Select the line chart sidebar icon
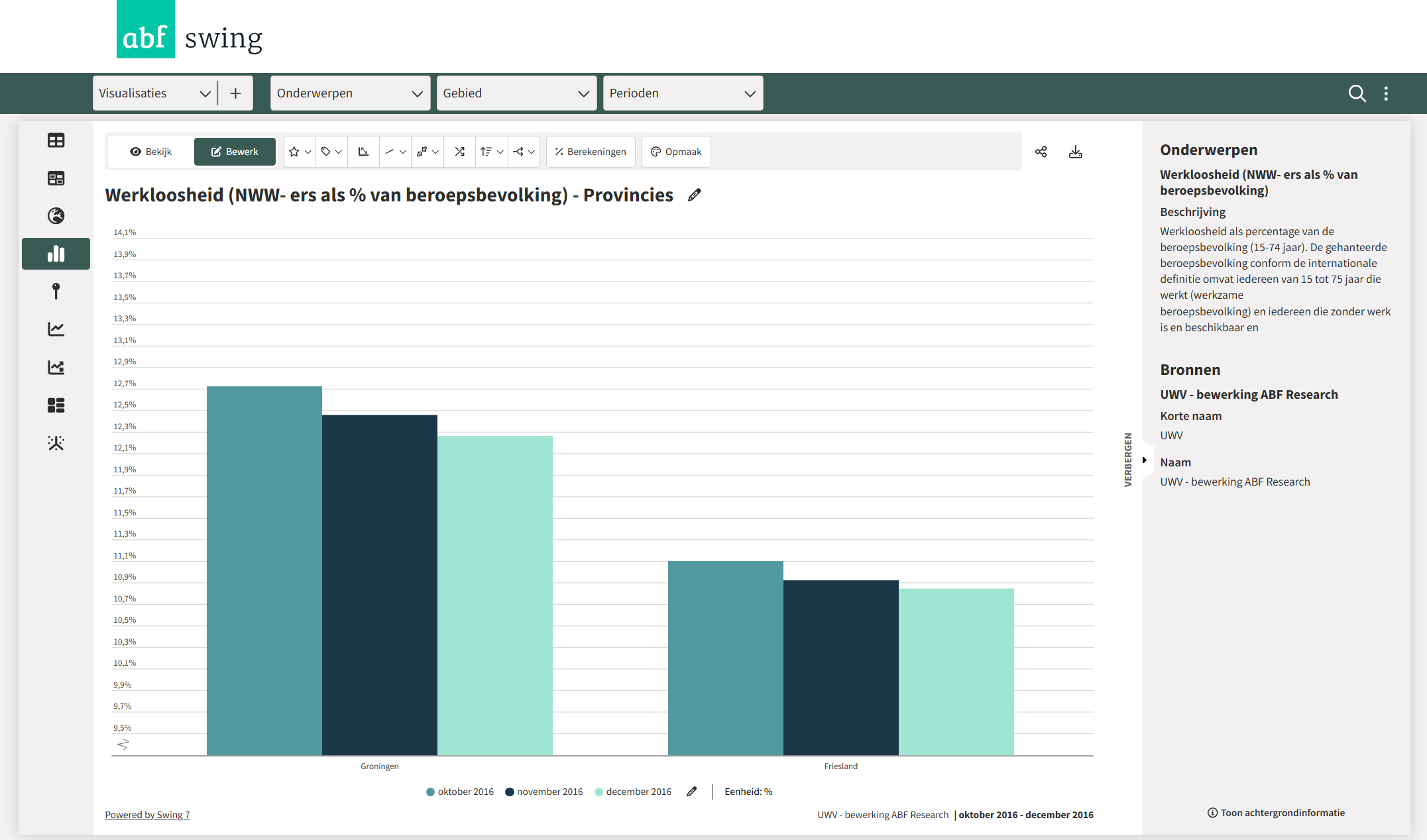 pyautogui.click(x=56, y=329)
